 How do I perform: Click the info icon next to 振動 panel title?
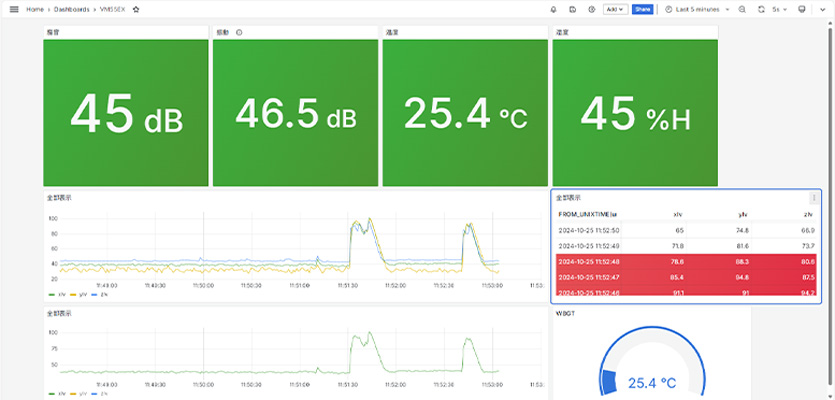(x=239, y=33)
